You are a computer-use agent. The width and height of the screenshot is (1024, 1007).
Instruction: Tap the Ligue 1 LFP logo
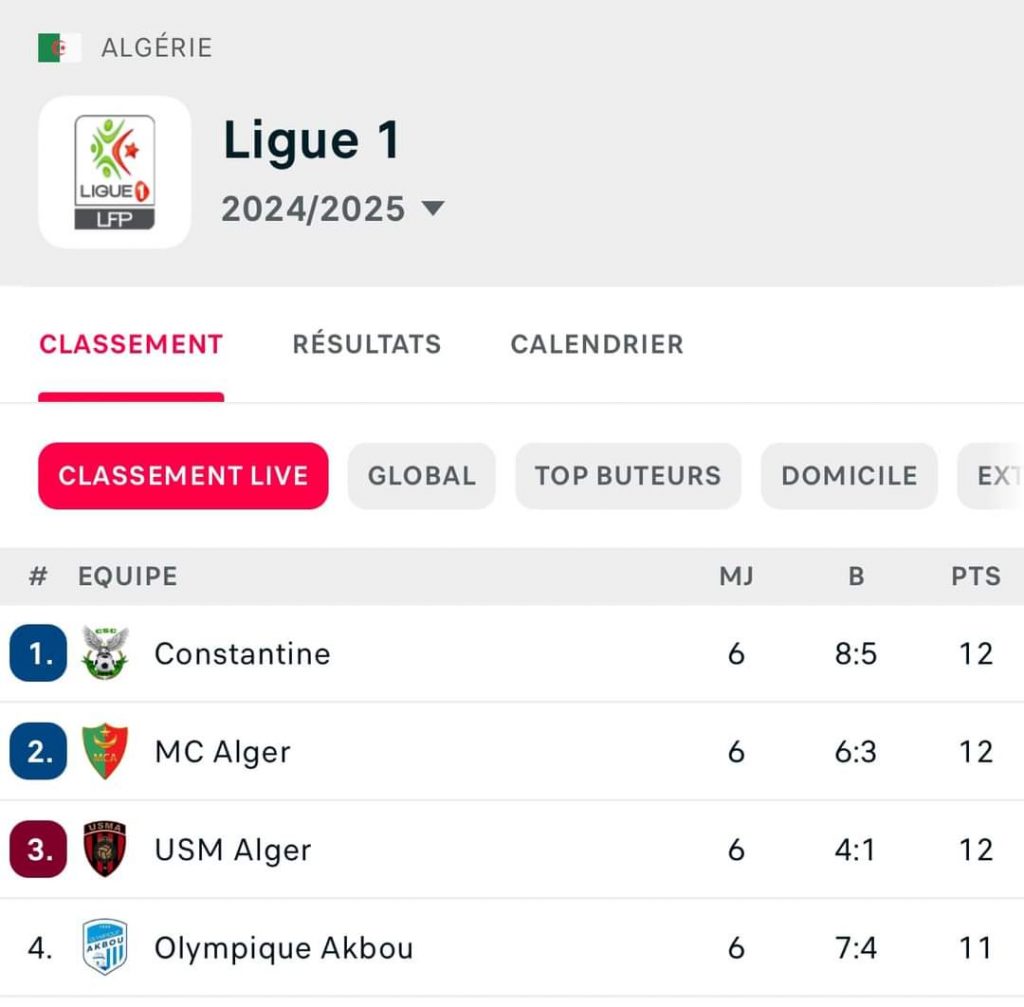115,172
